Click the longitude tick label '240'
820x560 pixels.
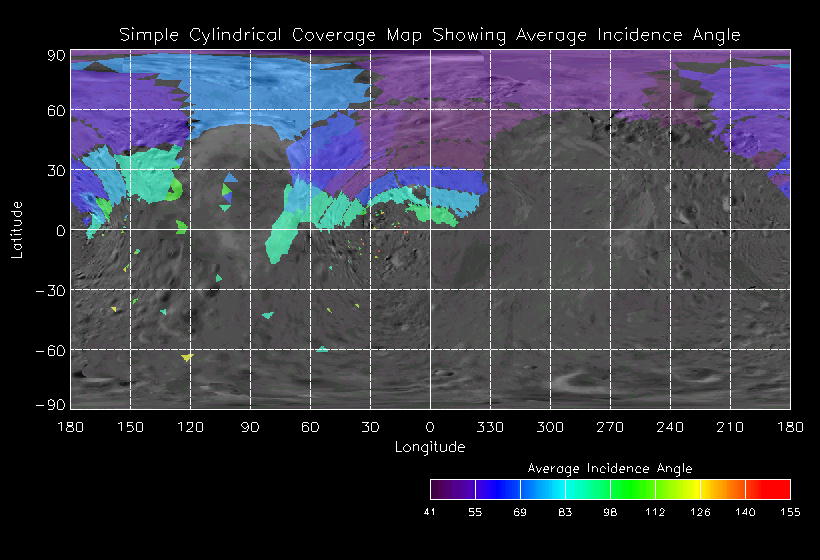point(670,427)
